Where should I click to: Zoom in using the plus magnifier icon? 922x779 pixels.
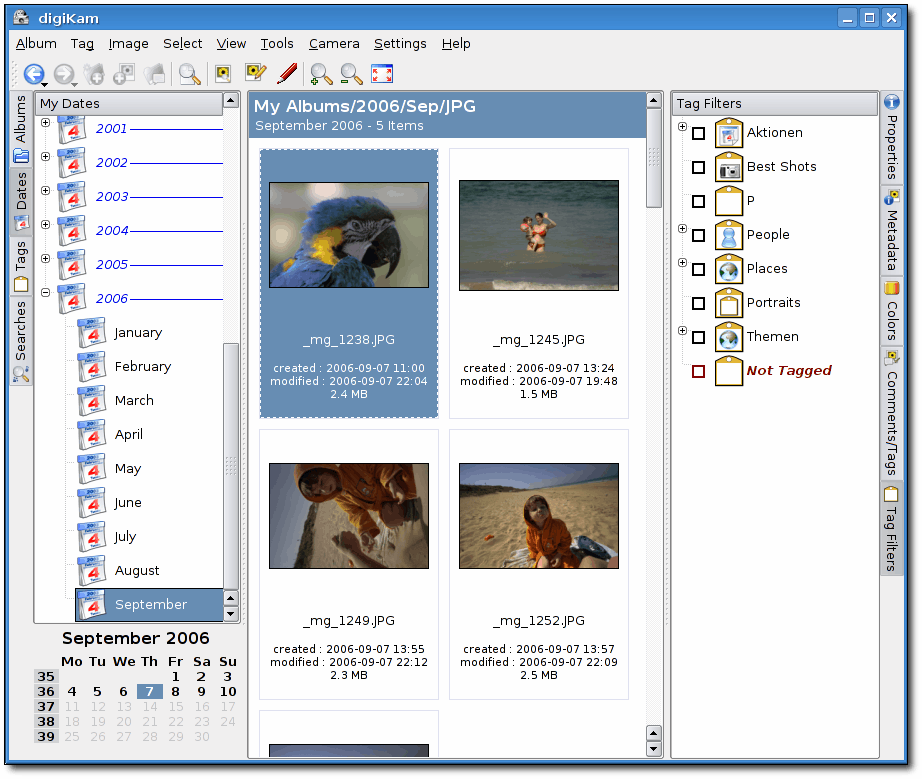(x=321, y=74)
